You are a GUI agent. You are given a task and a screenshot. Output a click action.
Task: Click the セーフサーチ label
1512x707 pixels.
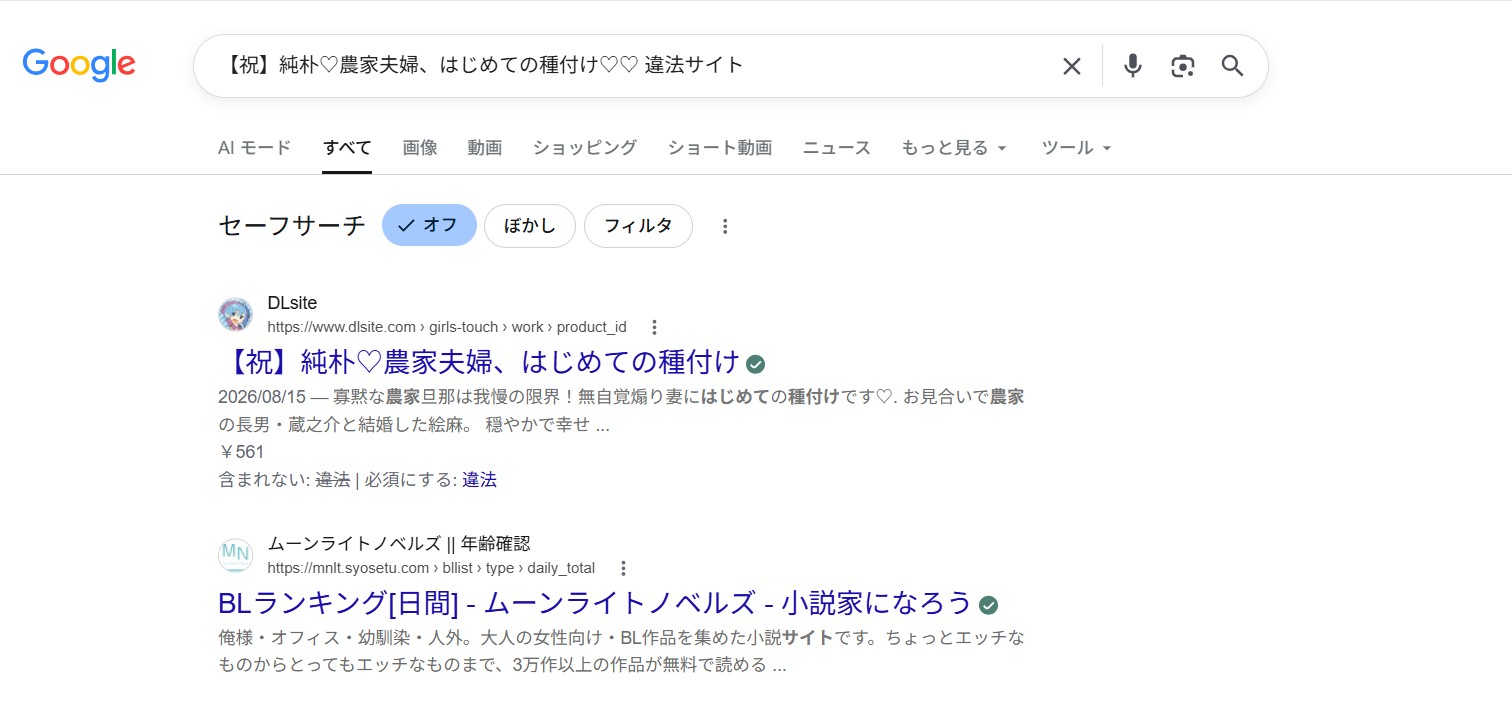pyautogui.click(x=292, y=226)
